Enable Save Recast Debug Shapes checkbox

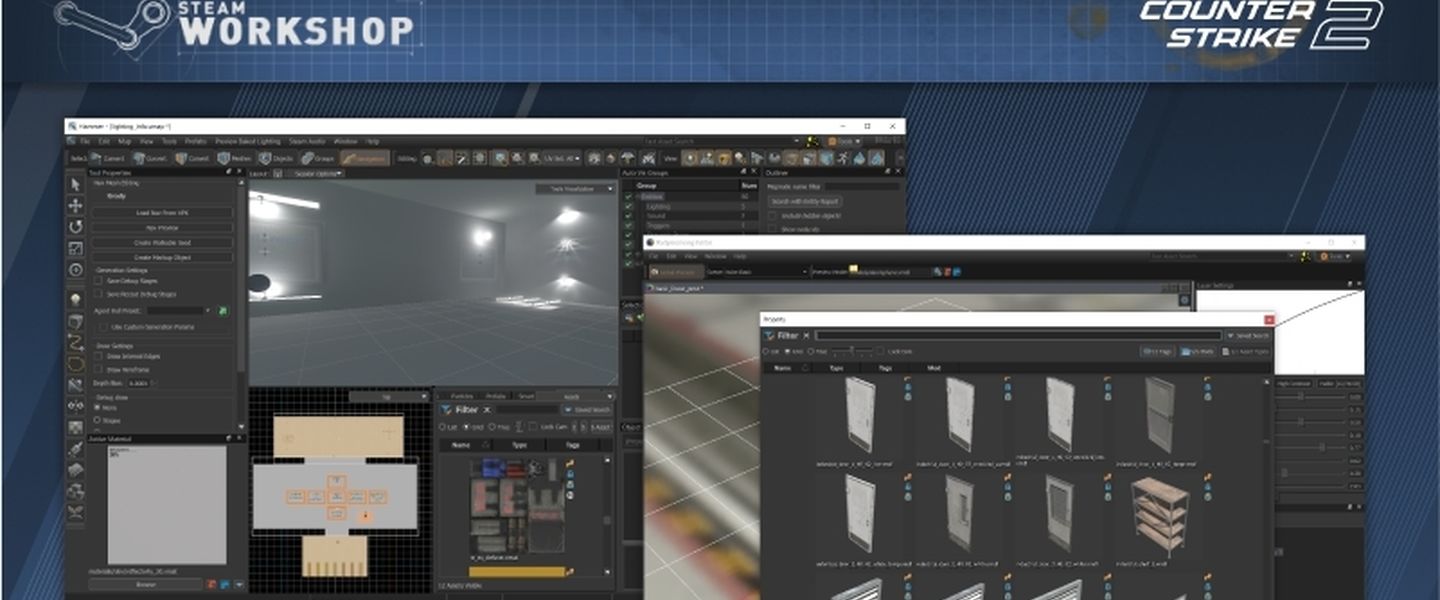[x=98, y=294]
